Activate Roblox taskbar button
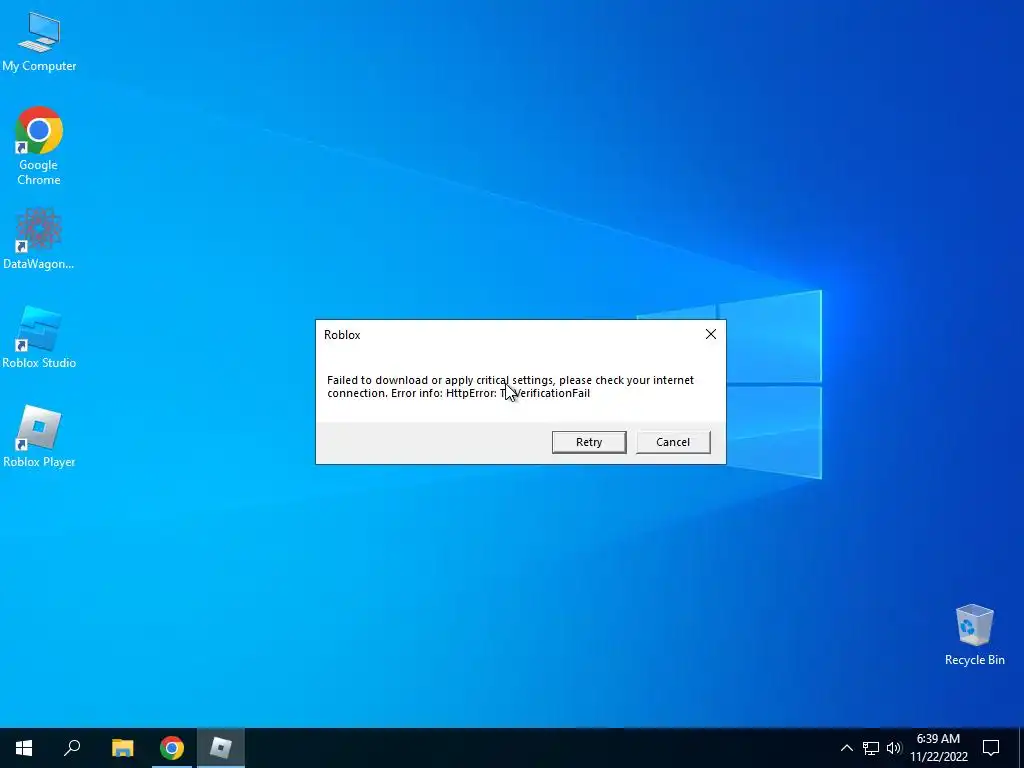1024x768 pixels. 221,748
